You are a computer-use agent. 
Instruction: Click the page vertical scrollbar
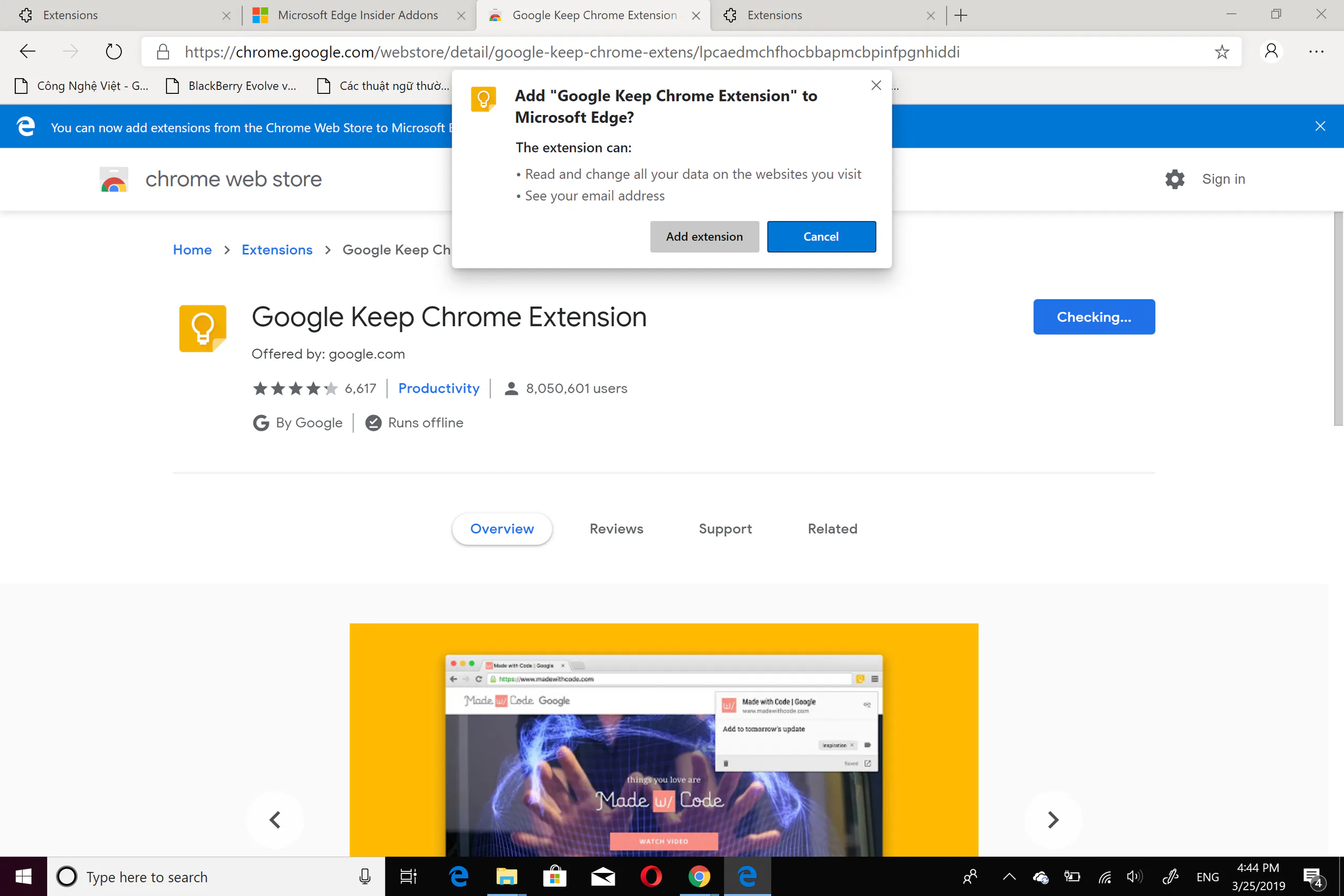(1338, 318)
